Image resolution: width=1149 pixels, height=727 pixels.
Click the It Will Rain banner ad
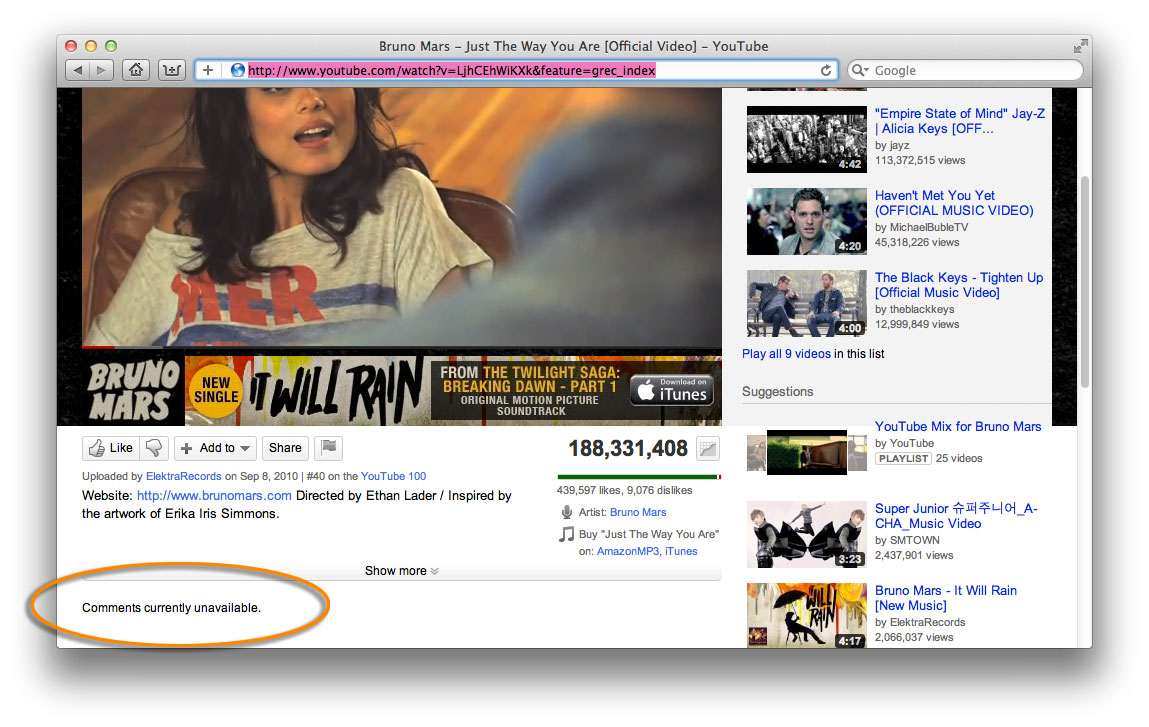click(402, 391)
